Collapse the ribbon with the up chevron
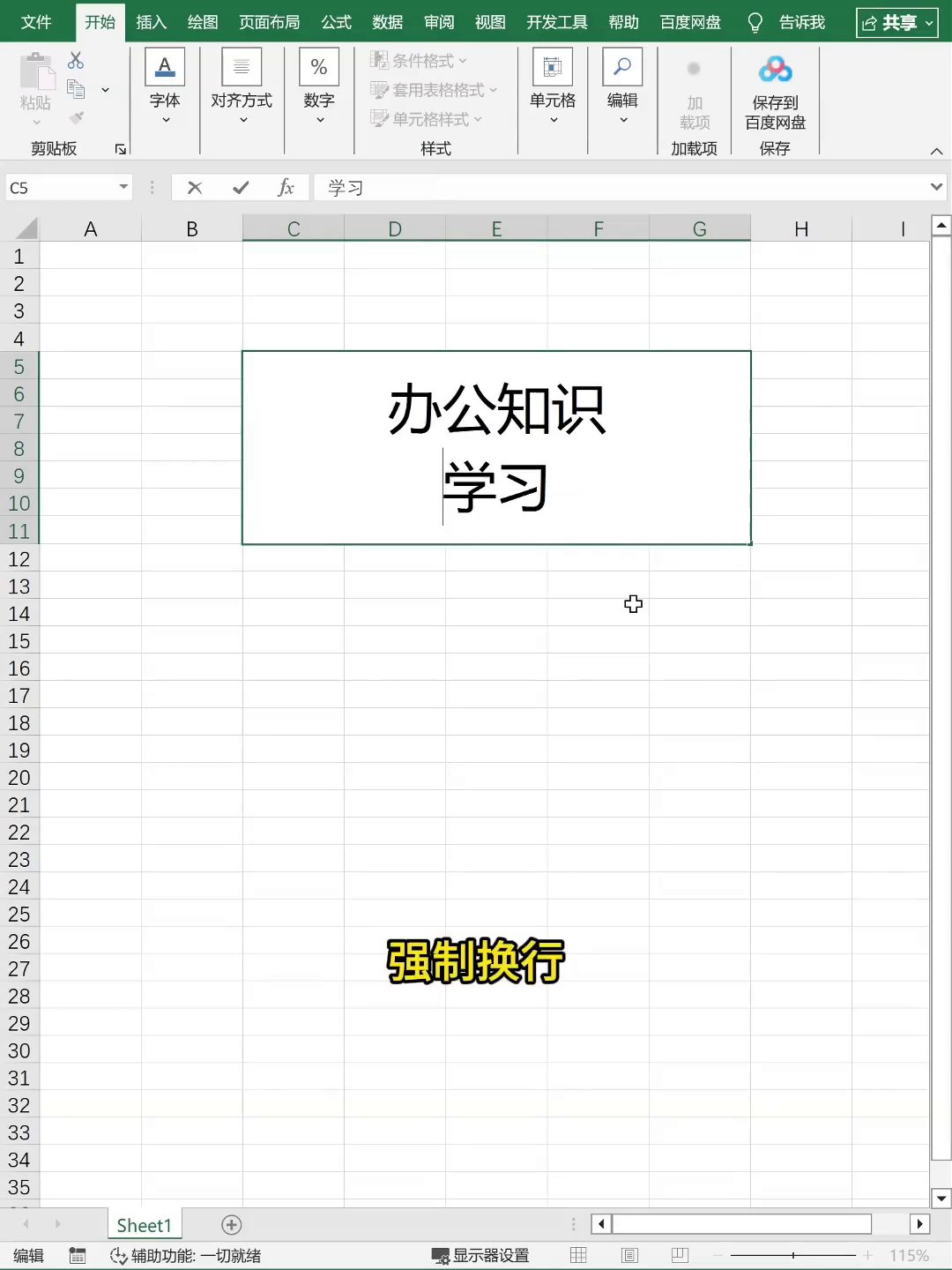This screenshot has width=952, height=1270. pos(936,152)
